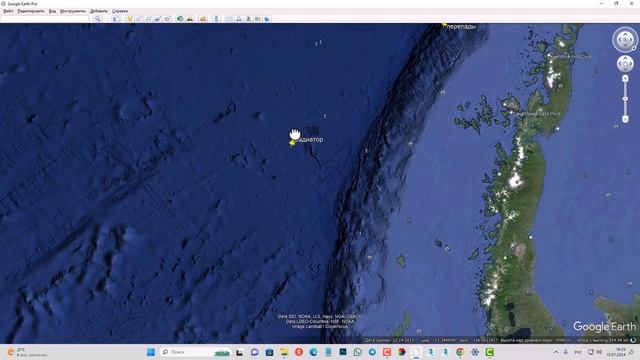The width and height of the screenshot is (640, 360).
Task: Open the Инструменты menu
Action: (73, 11)
